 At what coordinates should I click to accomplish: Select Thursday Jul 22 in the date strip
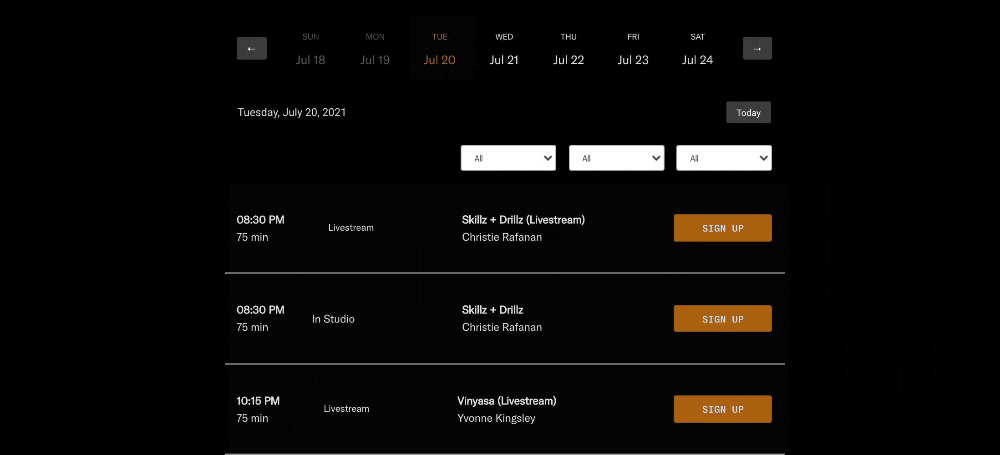pyautogui.click(x=568, y=49)
